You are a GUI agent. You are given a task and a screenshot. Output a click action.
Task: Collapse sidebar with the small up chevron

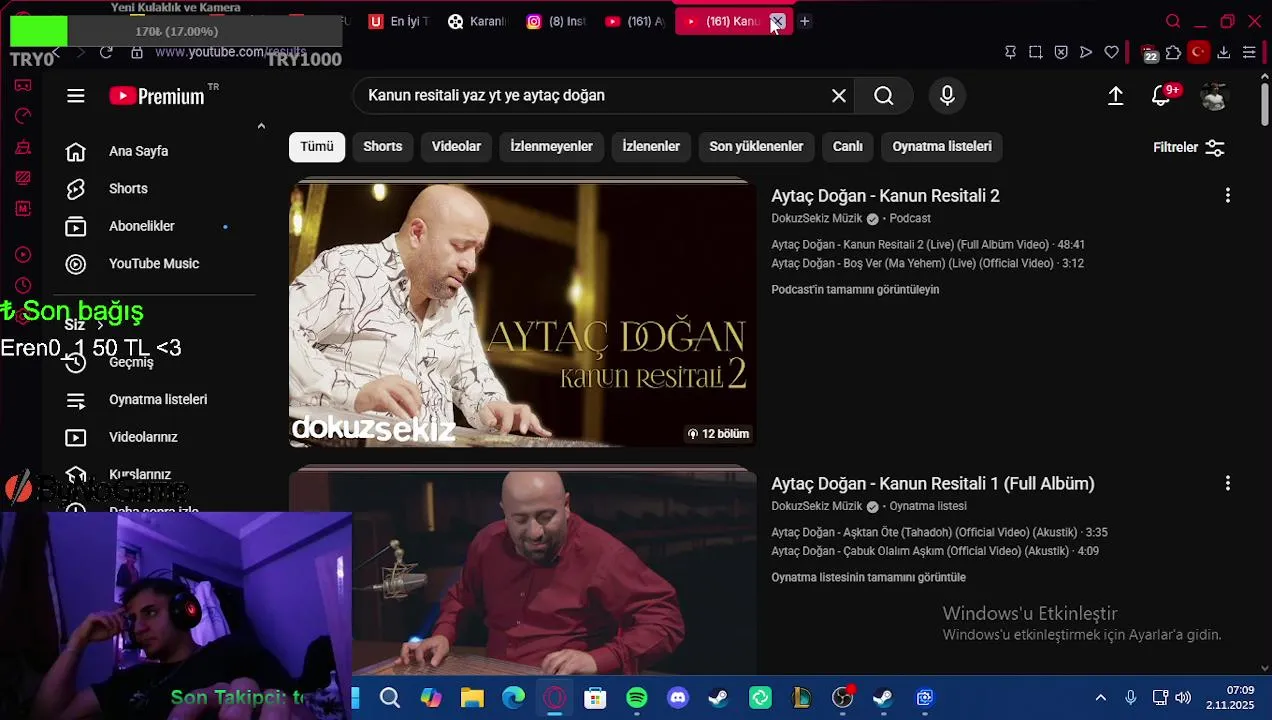click(x=261, y=126)
